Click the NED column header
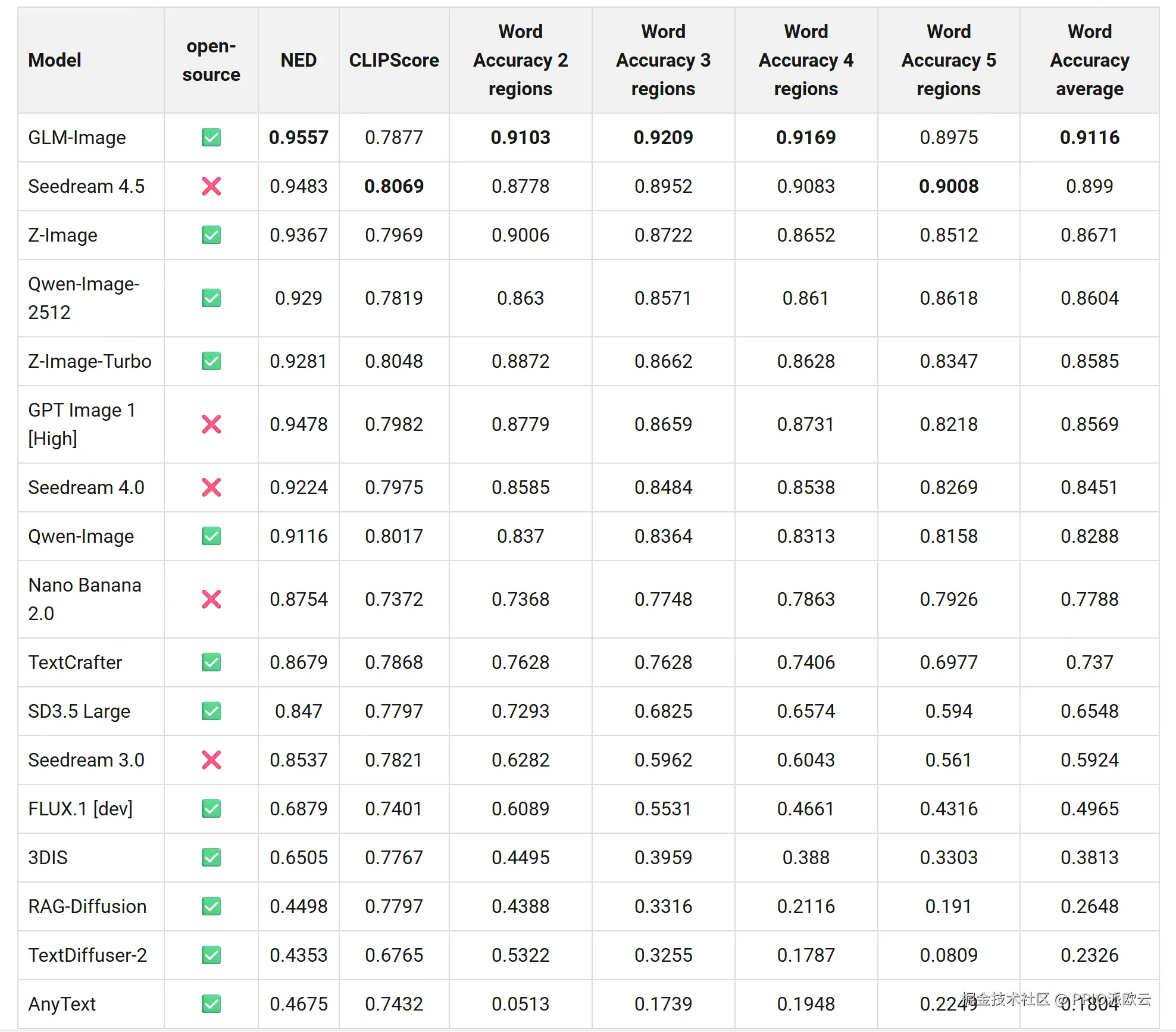 click(x=299, y=60)
